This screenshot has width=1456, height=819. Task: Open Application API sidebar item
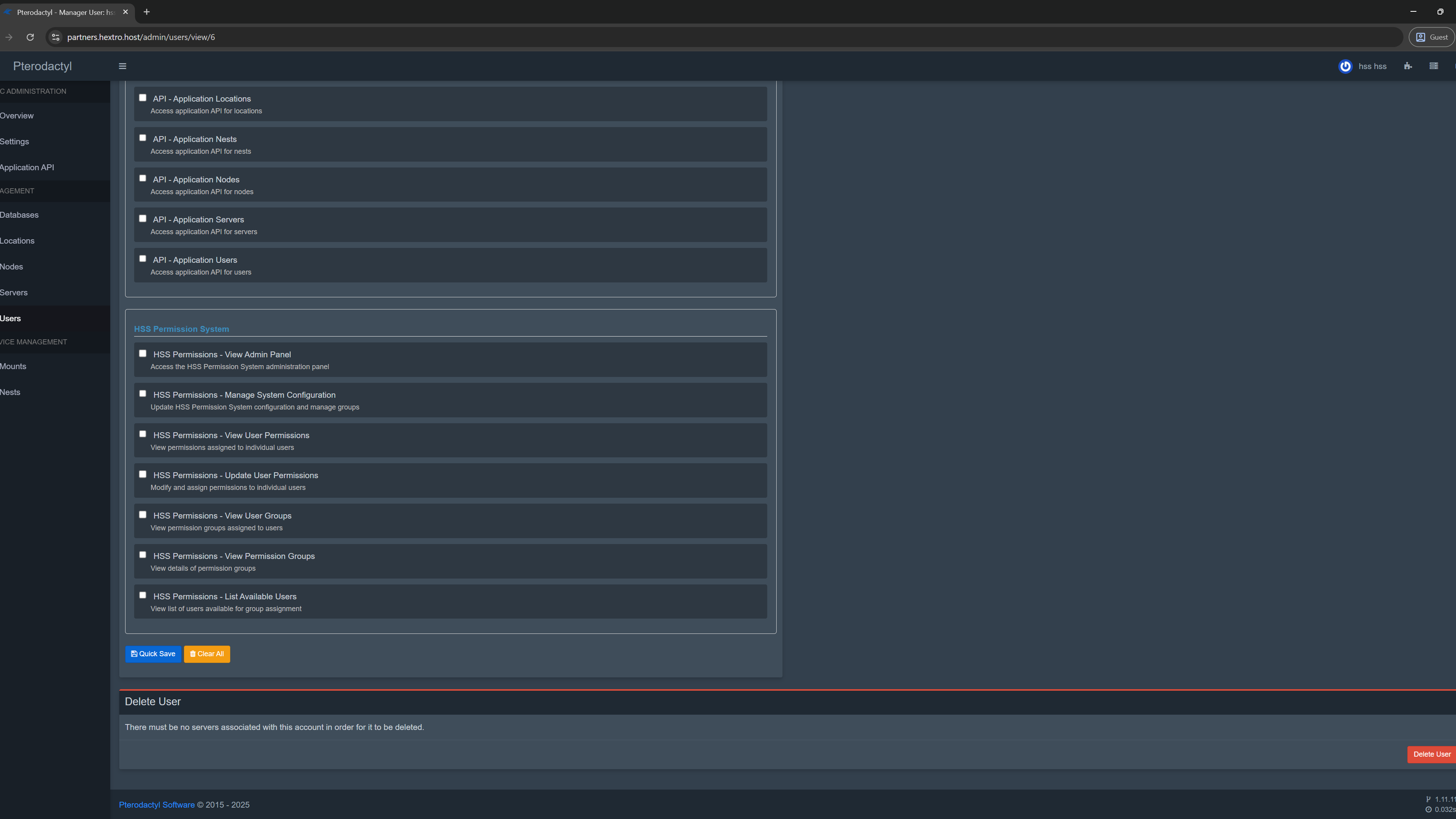27,167
